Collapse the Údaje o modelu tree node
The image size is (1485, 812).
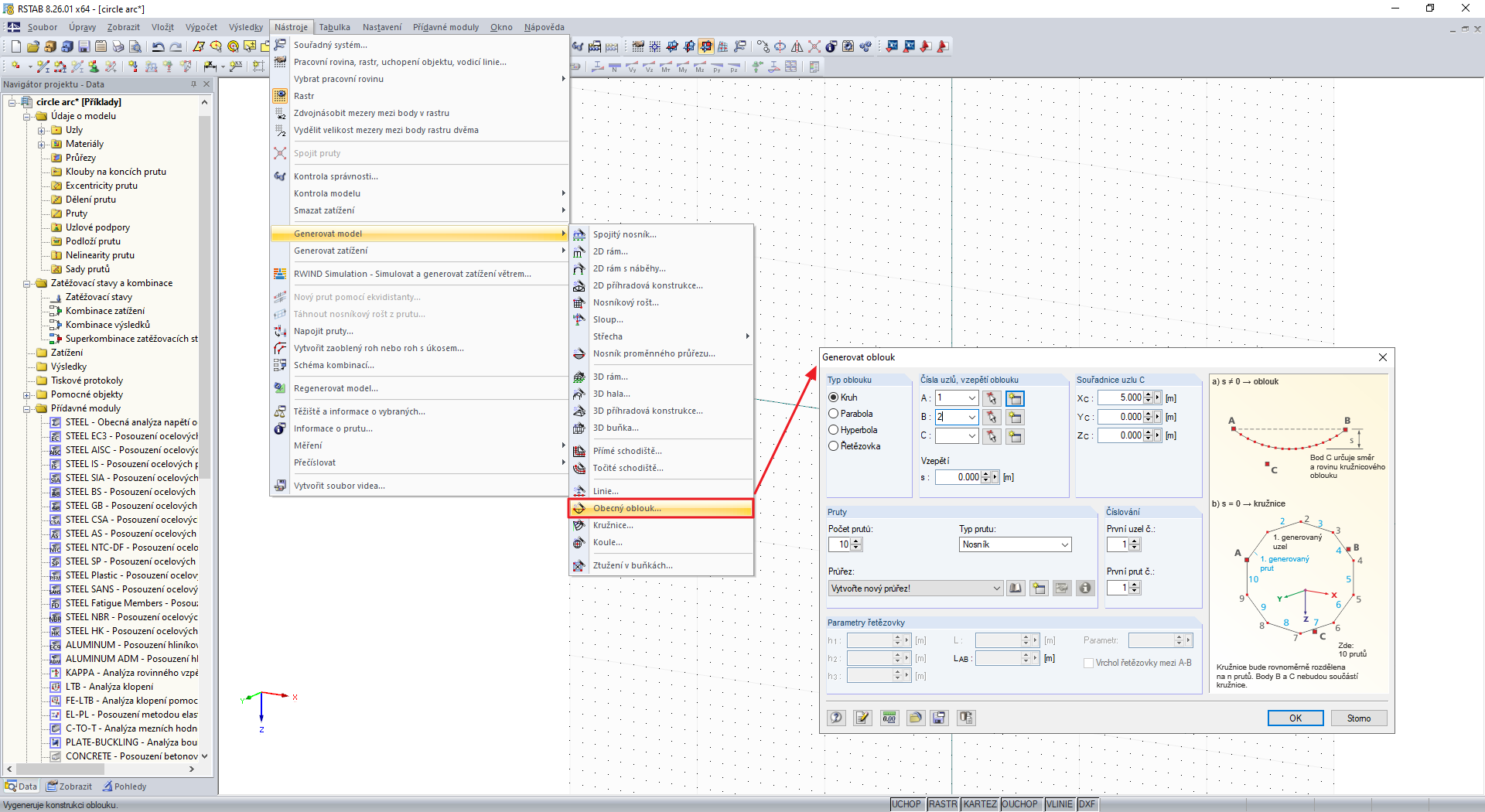coord(27,117)
